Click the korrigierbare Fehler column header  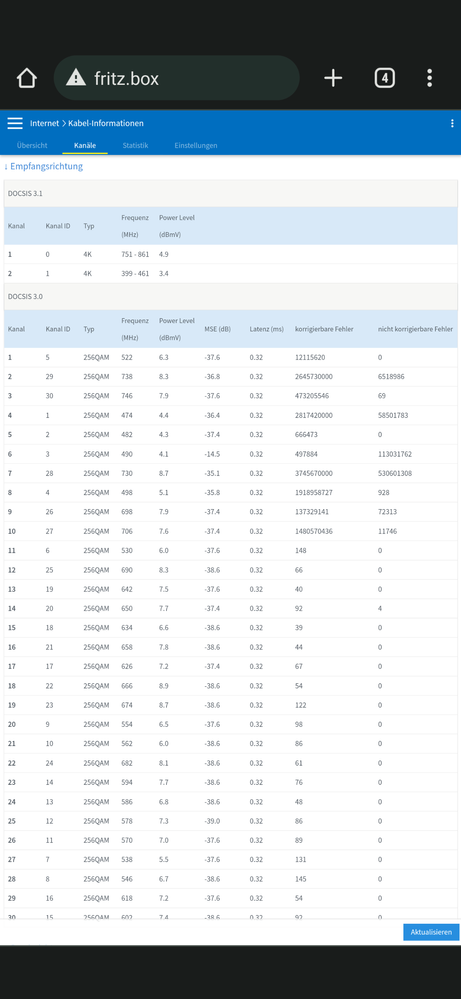(x=324, y=329)
